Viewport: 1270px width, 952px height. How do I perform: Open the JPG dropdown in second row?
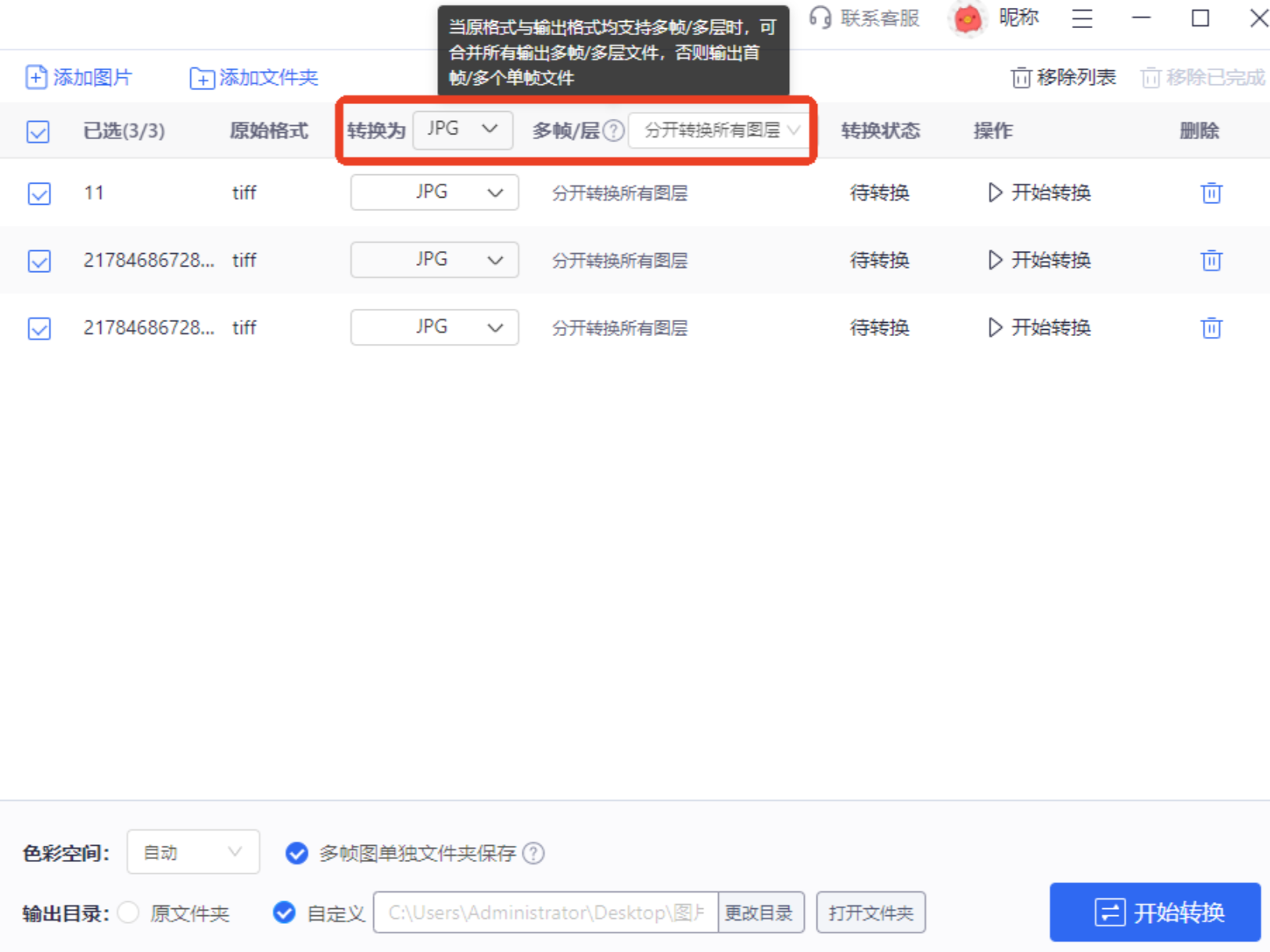435,260
